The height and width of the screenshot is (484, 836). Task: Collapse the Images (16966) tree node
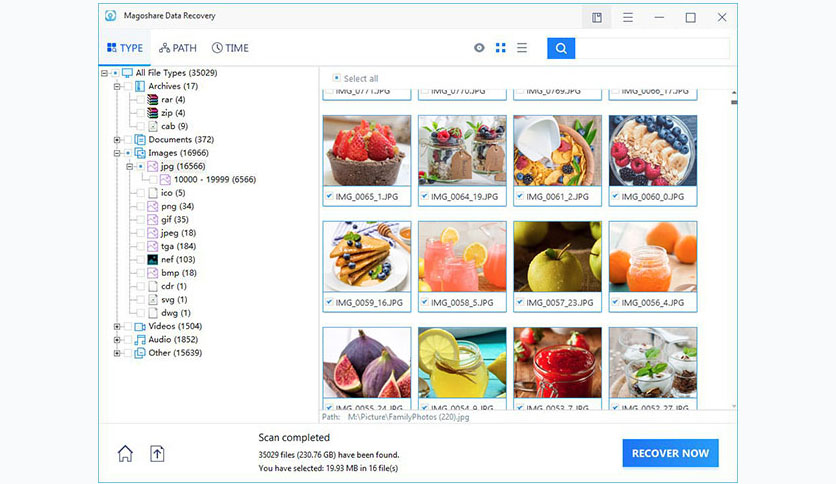click(x=117, y=153)
